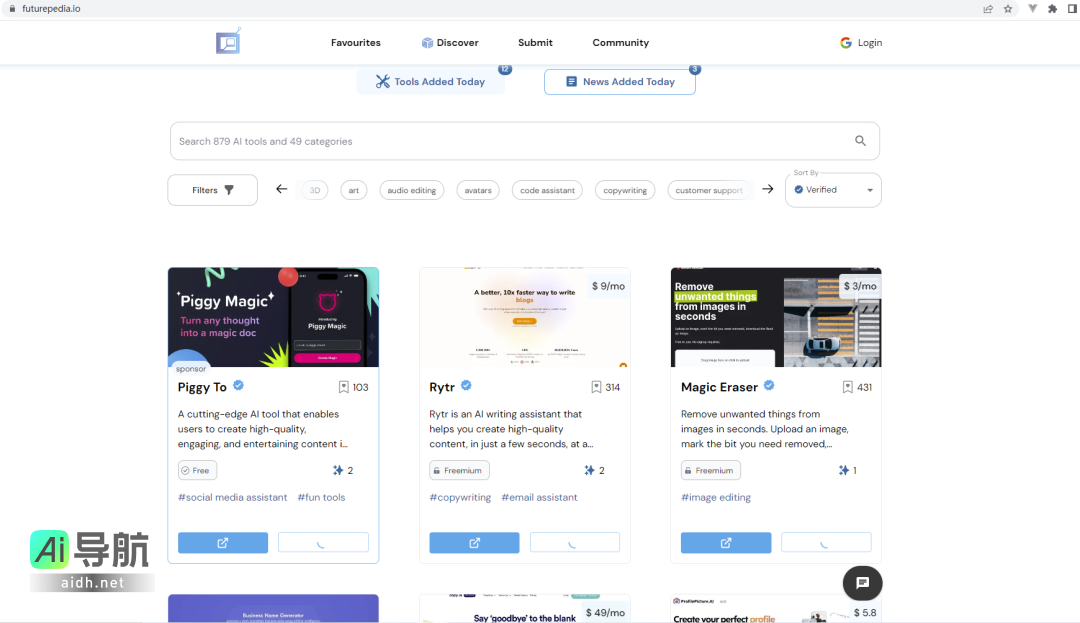
Task: Open the #copywriting tag
Action: click(x=460, y=497)
